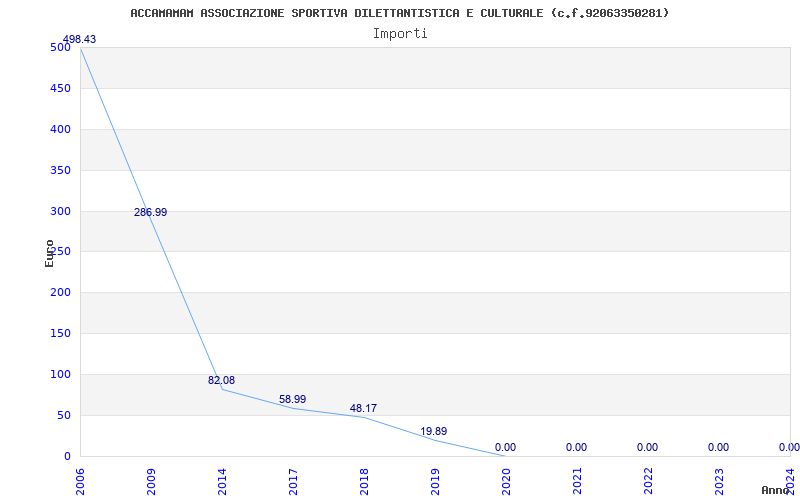Click the x-axis year 2009
Screen dimensions: 800x500
tap(152, 481)
